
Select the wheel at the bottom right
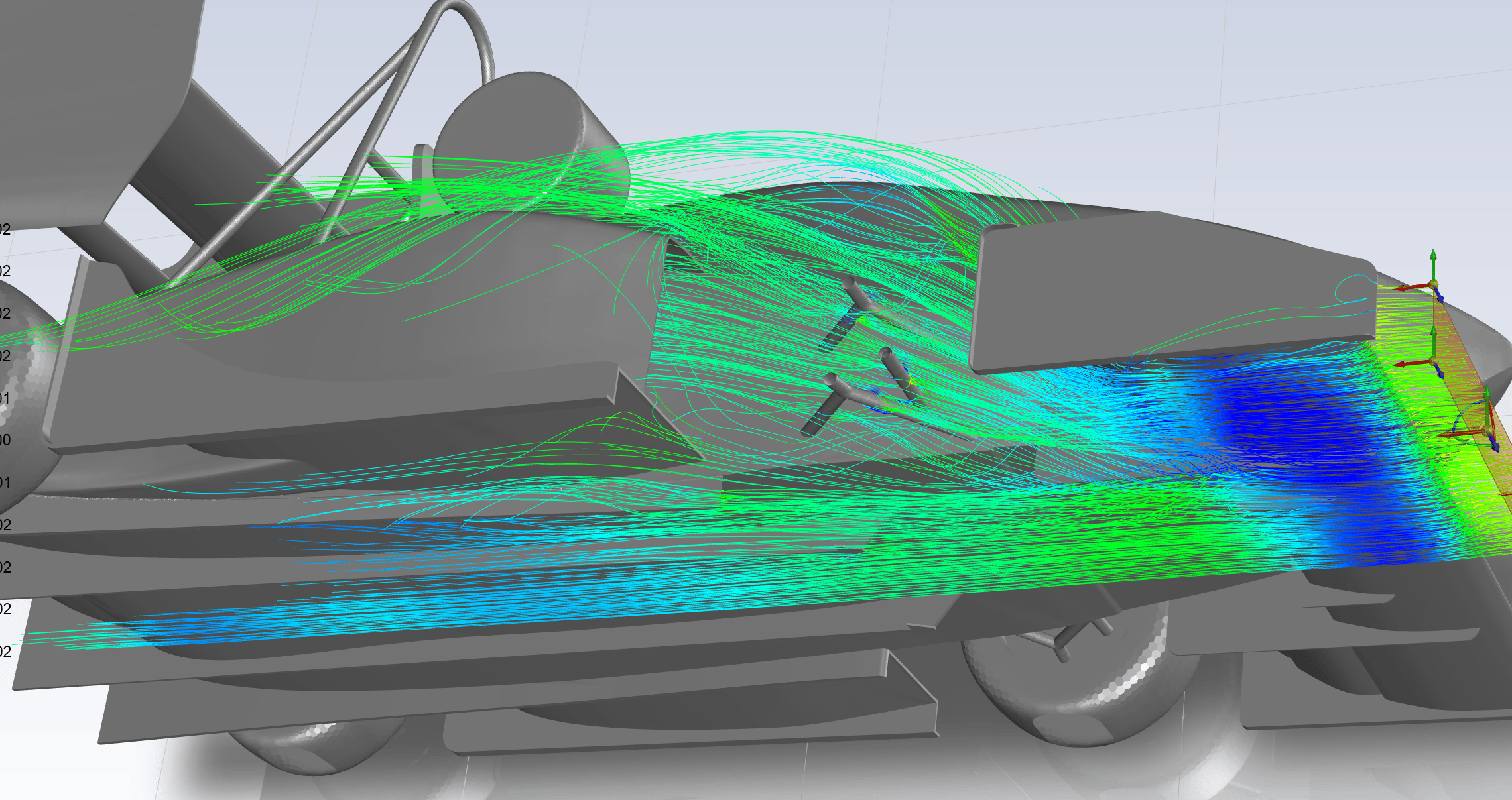coord(1074,689)
